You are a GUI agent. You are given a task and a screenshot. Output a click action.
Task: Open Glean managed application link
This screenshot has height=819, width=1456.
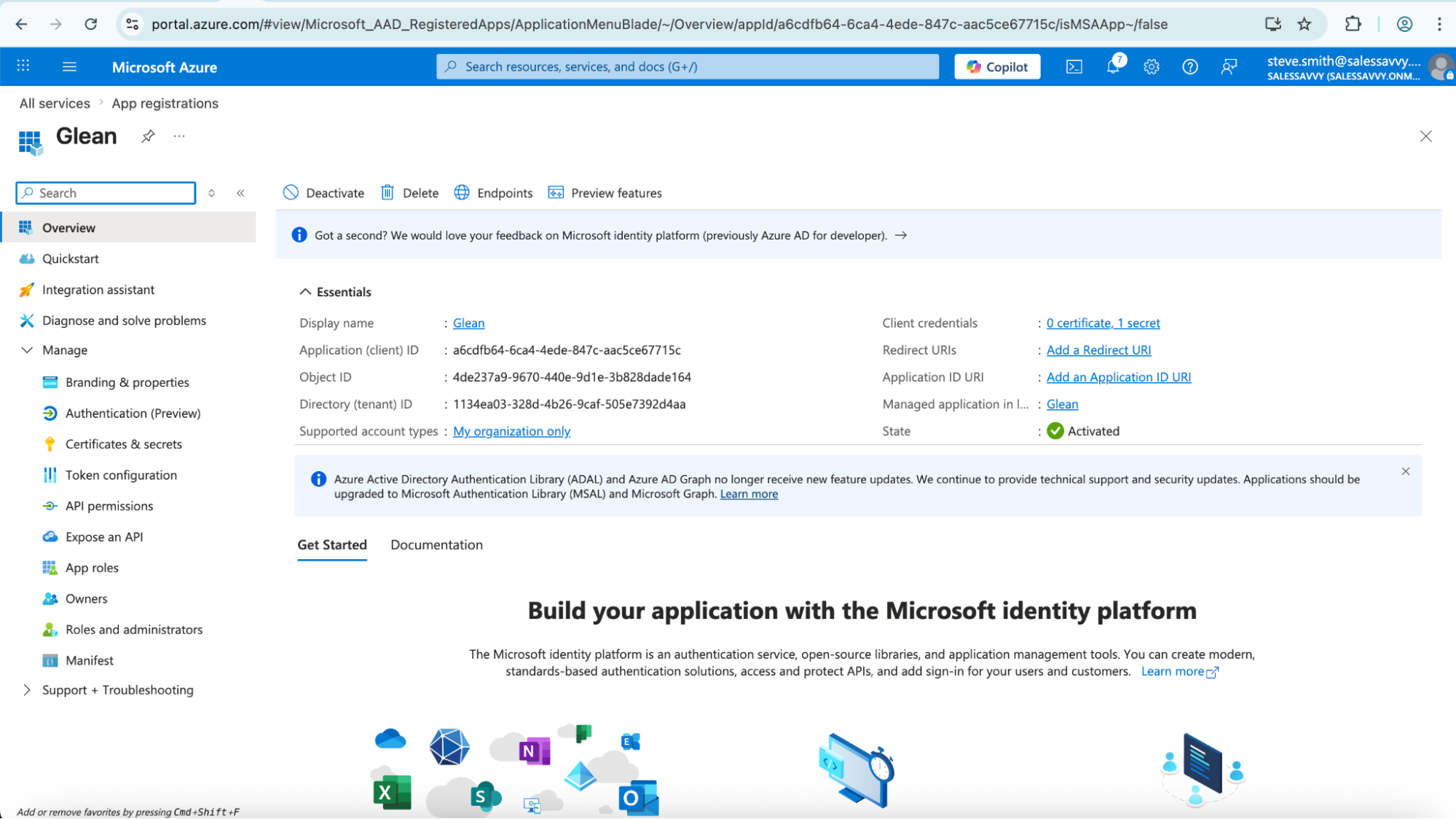(x=1062, y=404)
